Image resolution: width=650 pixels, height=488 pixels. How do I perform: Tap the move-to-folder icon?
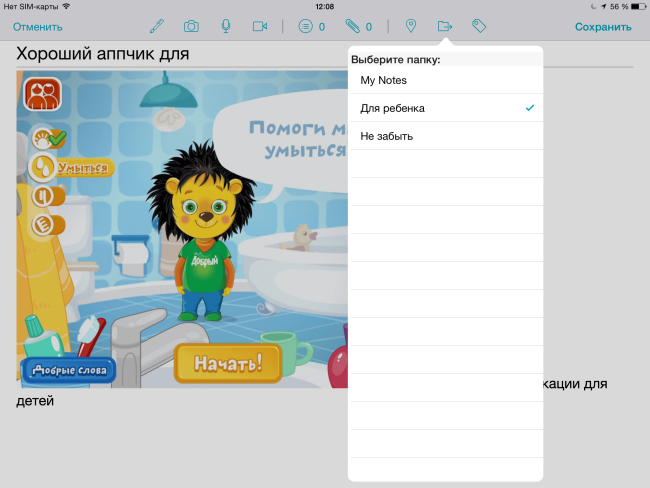(x=445, y=27)
